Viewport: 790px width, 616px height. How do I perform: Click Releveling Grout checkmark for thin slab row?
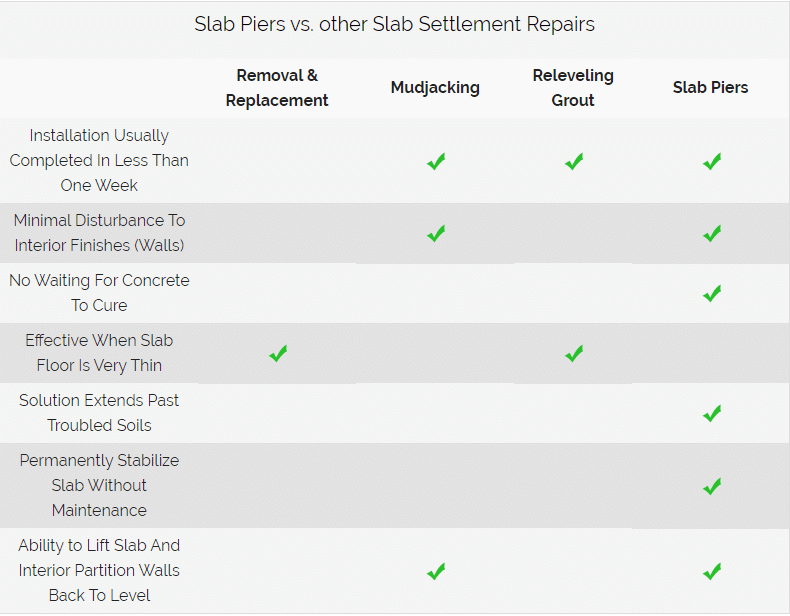click(x=574, y=353)
